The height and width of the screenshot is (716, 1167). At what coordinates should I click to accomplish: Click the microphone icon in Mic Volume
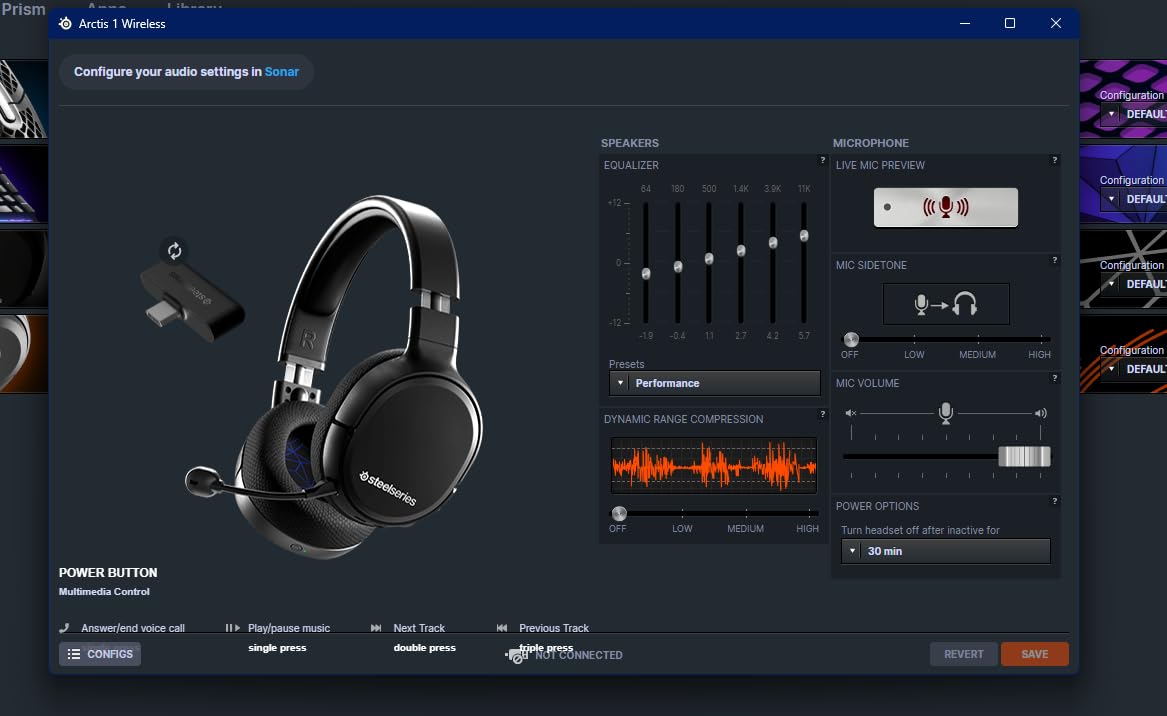click(x=946, y=412)
